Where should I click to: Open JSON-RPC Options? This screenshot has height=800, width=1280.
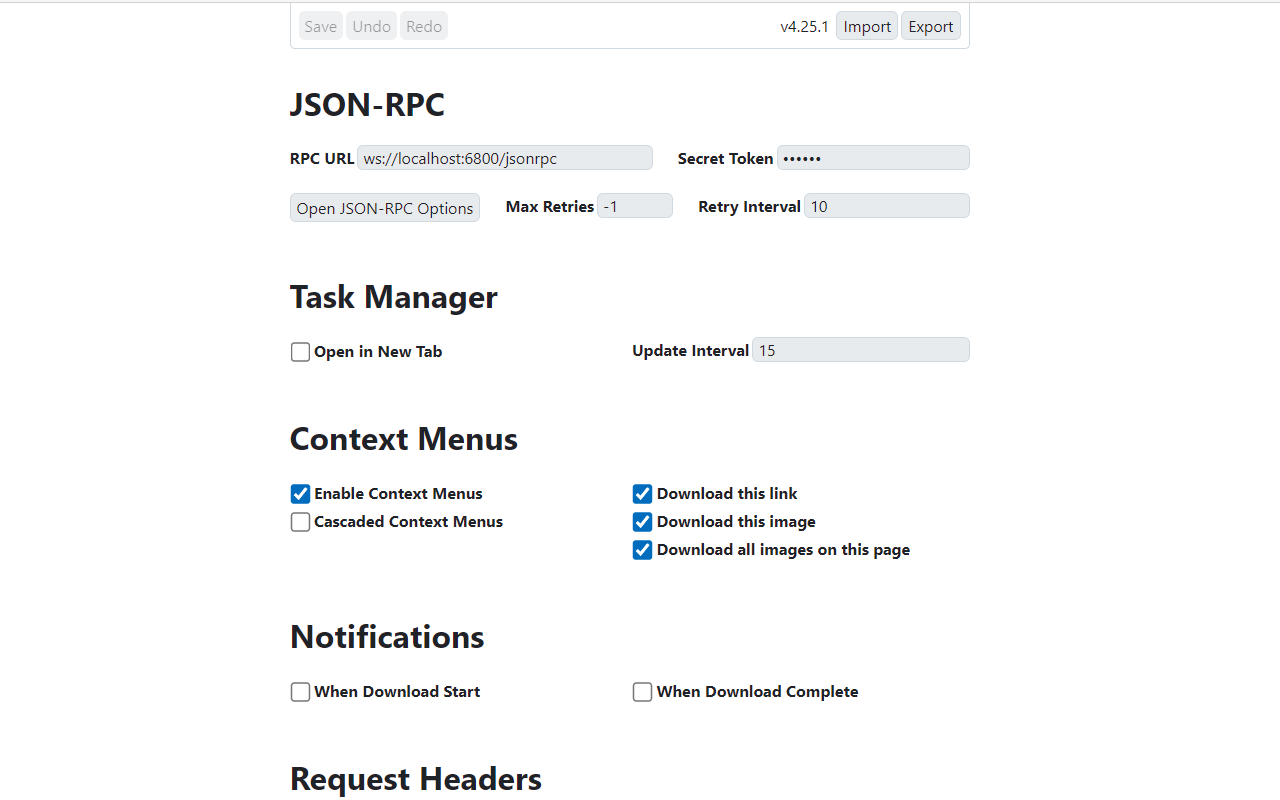pyautogui.click(x=384, y=207)
